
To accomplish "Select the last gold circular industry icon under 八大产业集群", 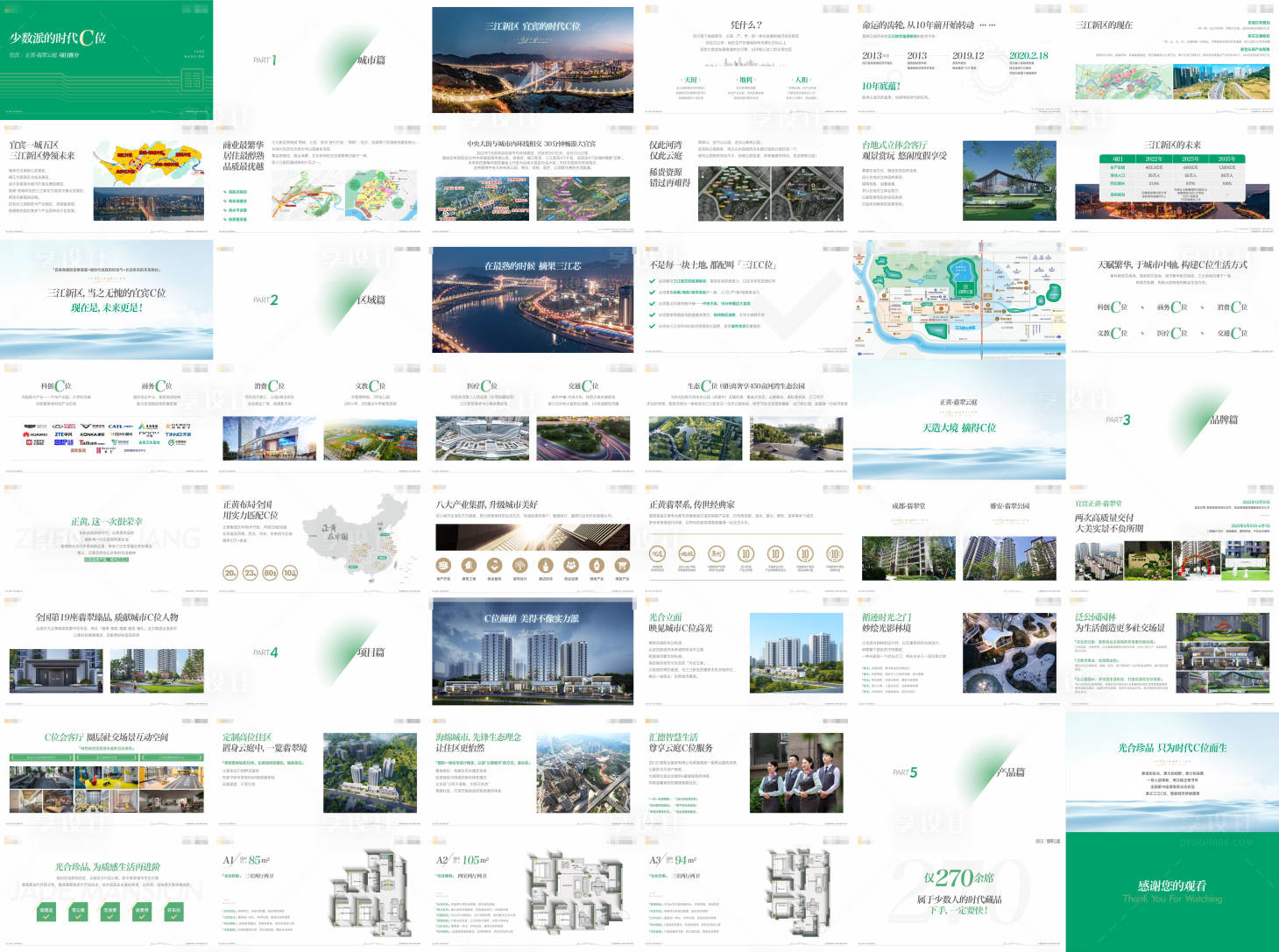I will coord(622,566).
